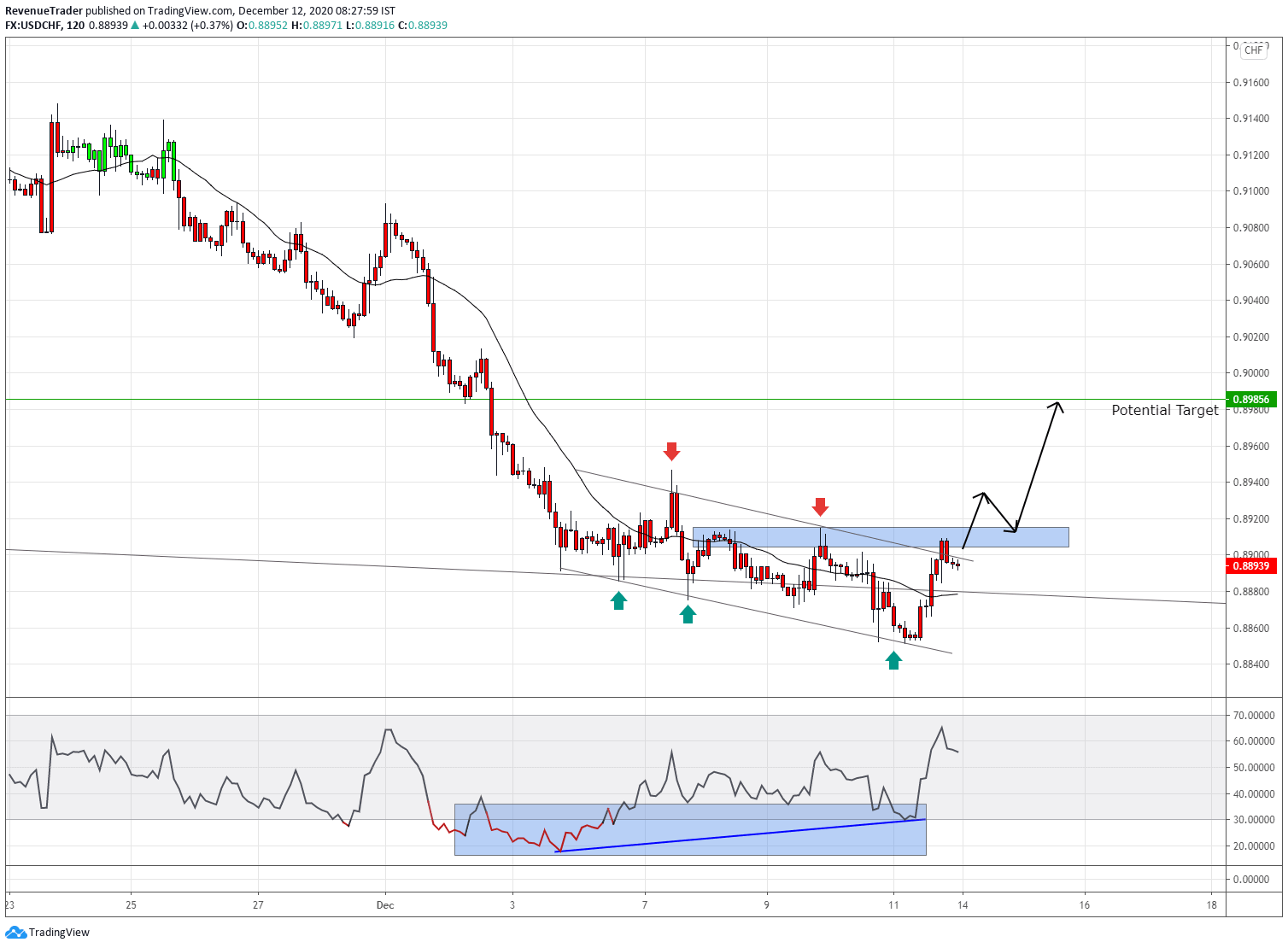The width and height of the screenshot is (1288, 948).
Task: Click the C:0.88939 close value
Action: coord(423,26)
